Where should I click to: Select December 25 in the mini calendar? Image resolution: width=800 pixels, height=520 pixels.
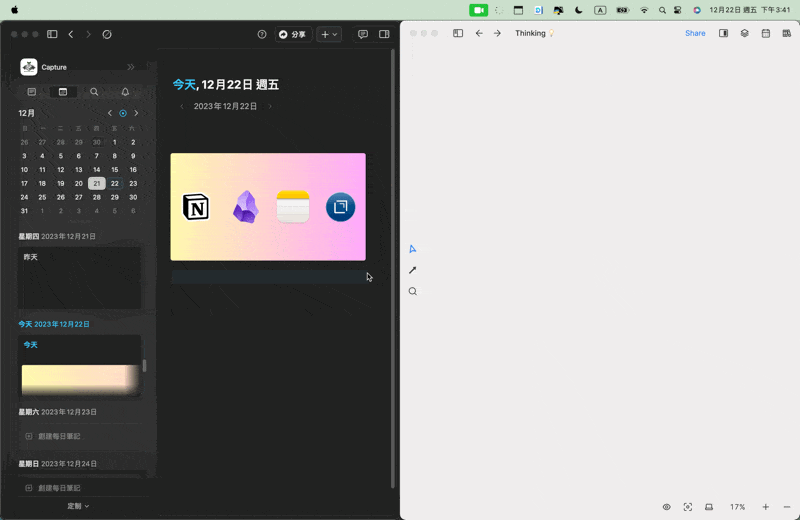(42, 197)
